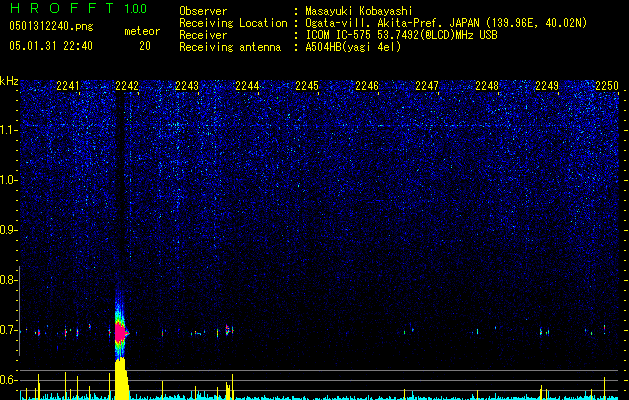Image resolution: width=629 pixels, height=400 pixels.
Task: Select observer name Masayuki Kobayashi
Action: coord(359,11)
